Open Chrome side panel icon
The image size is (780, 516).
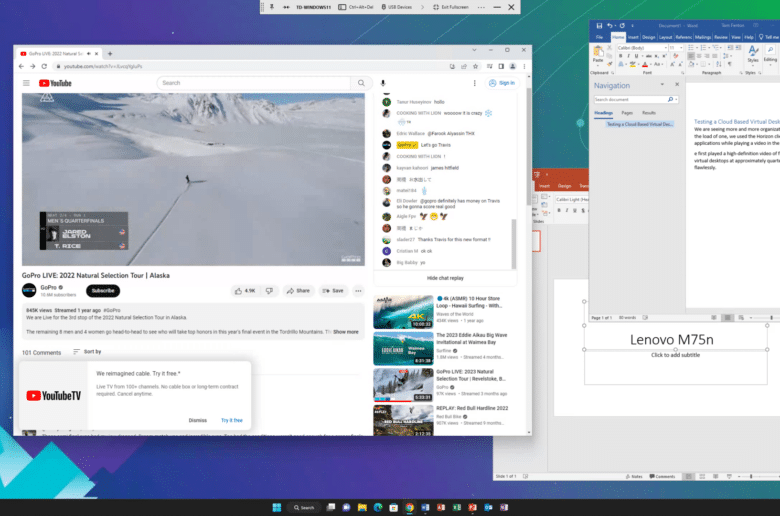tap(501, 66)
